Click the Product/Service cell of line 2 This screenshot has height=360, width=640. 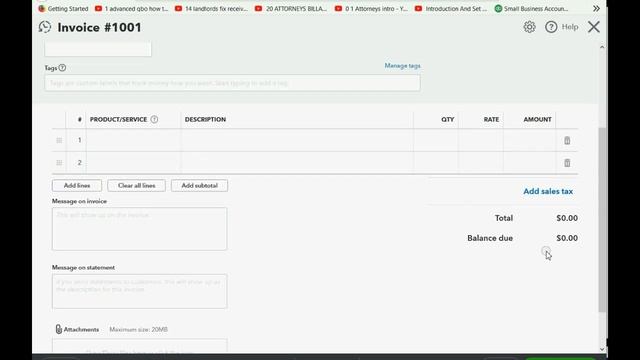tap(133, 163)
